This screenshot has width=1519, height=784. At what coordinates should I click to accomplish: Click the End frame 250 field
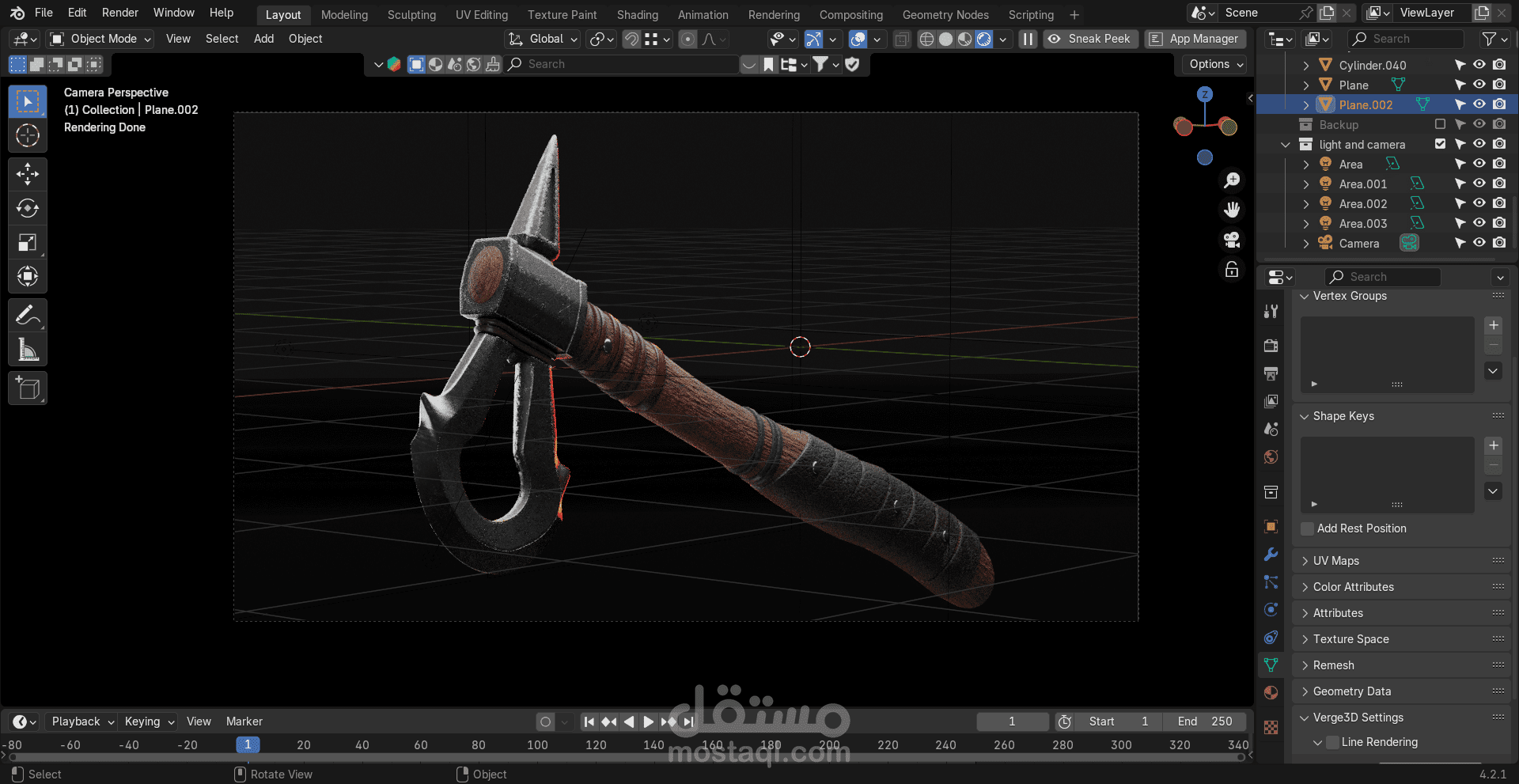coord(1205,722)
